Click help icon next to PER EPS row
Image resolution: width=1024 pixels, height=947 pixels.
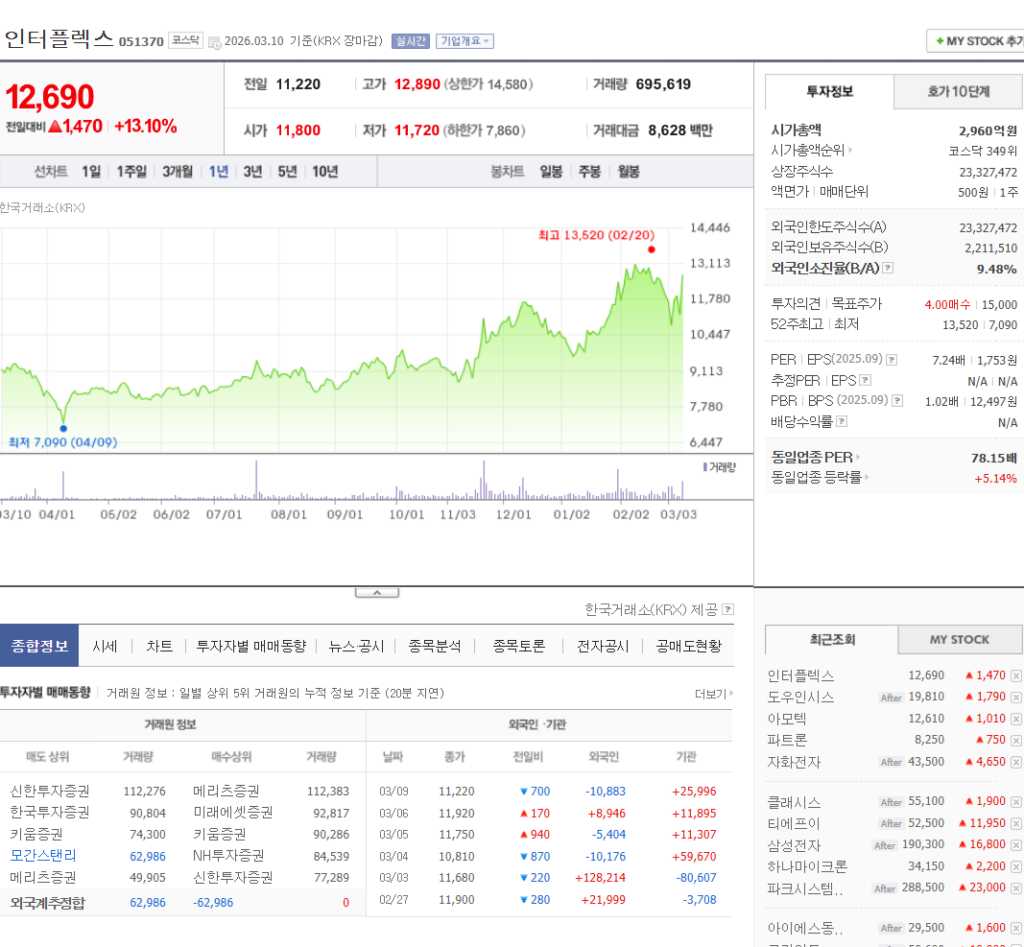(892, 360)
